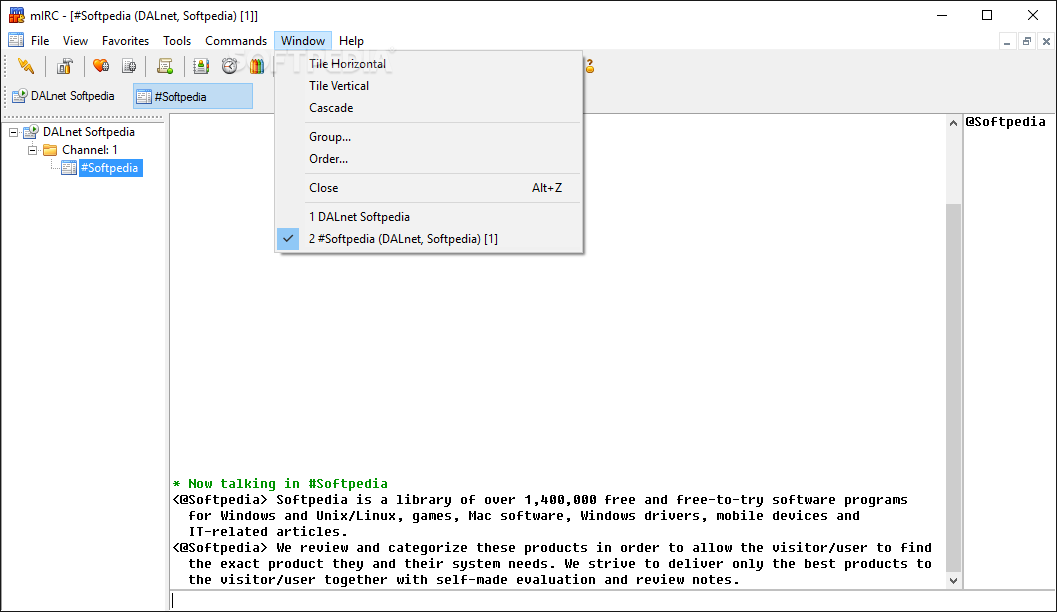Choose Cascade from the Window menu
The height and width of the screenshot is (612, 1057).
(429, 108)
